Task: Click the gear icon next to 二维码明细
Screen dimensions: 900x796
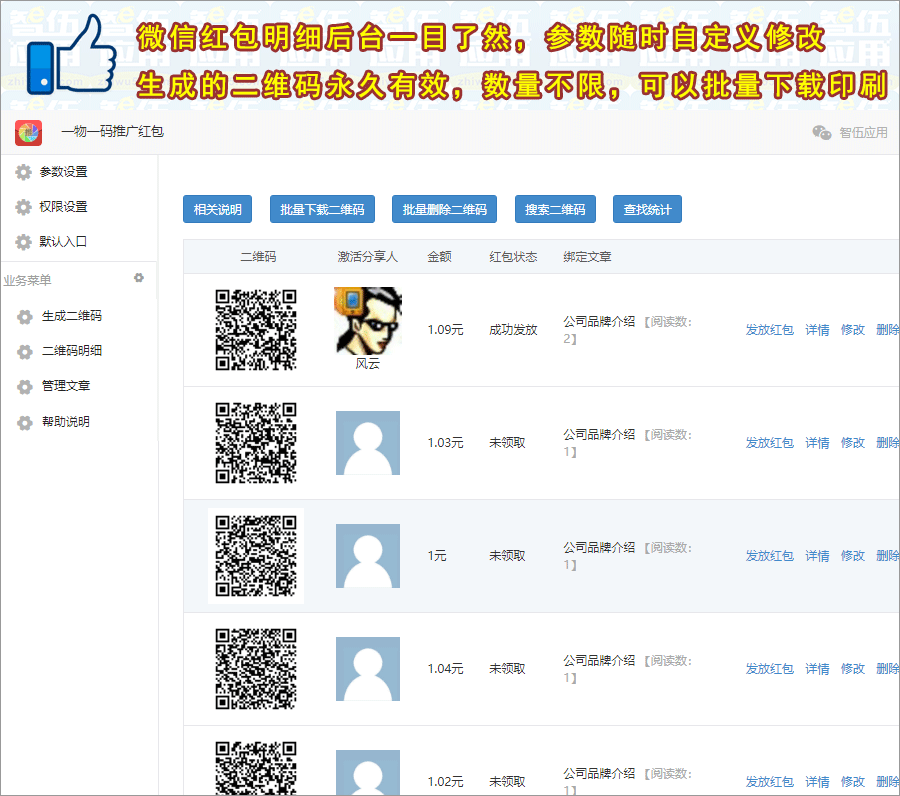Action: pyautogui.click(x=25, y=352)
